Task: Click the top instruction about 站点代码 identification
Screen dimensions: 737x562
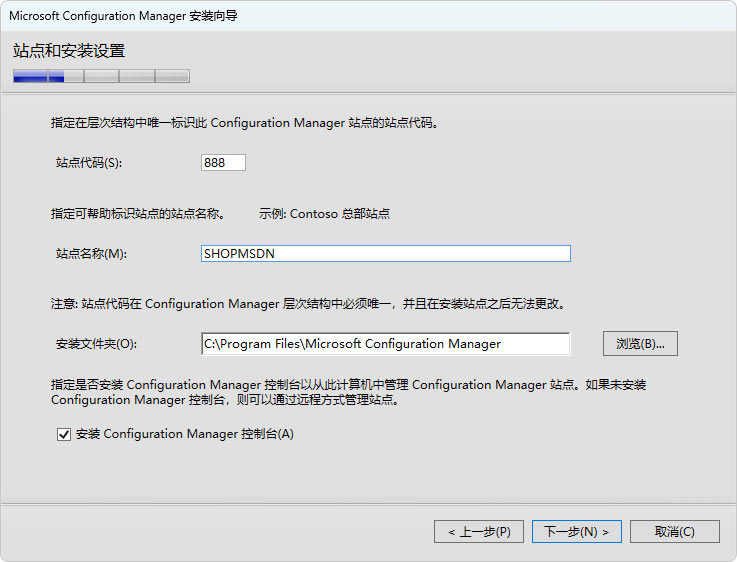Action: pos(245,123)
